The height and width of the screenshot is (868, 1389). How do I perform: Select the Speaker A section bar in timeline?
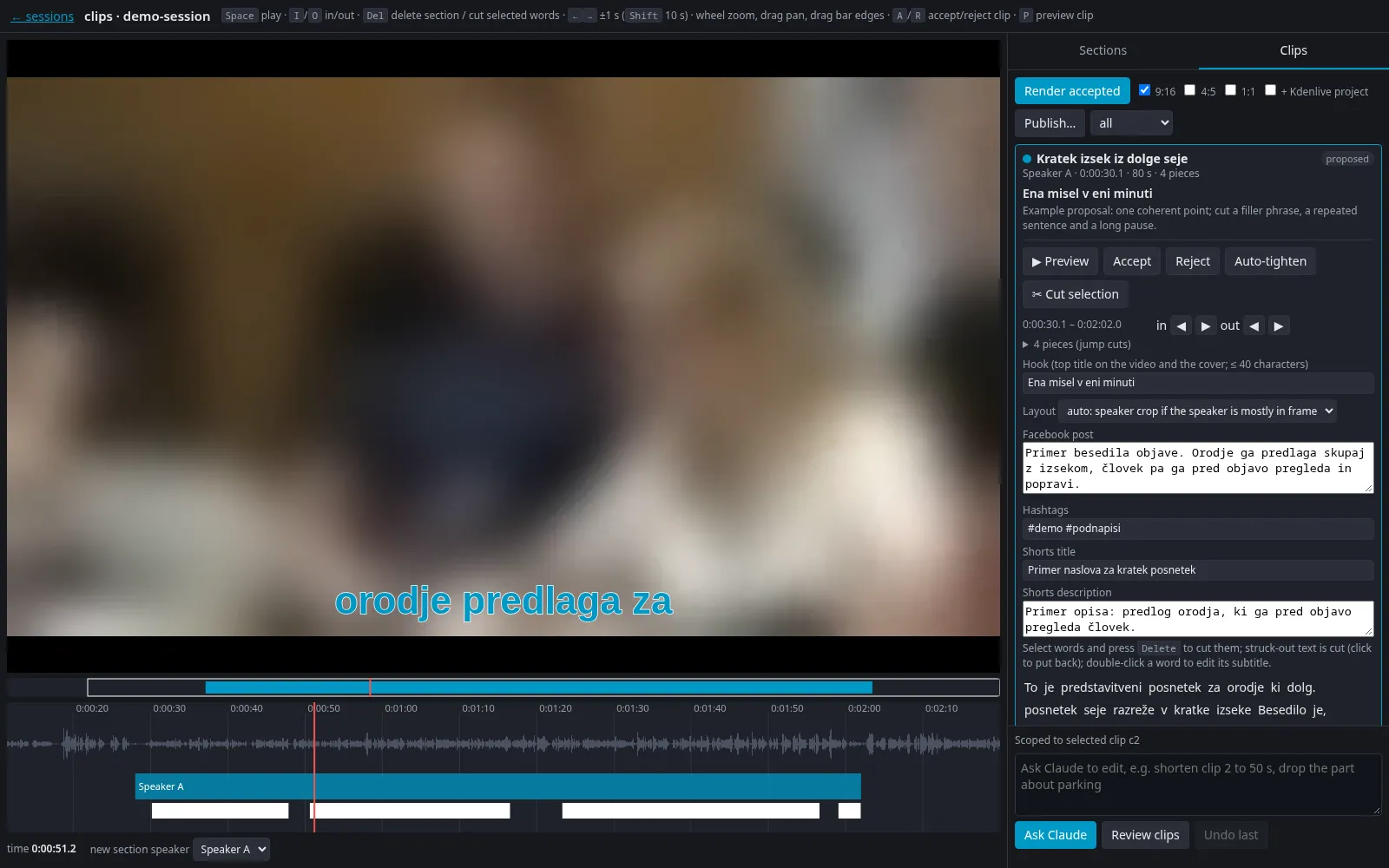(497, 786)
